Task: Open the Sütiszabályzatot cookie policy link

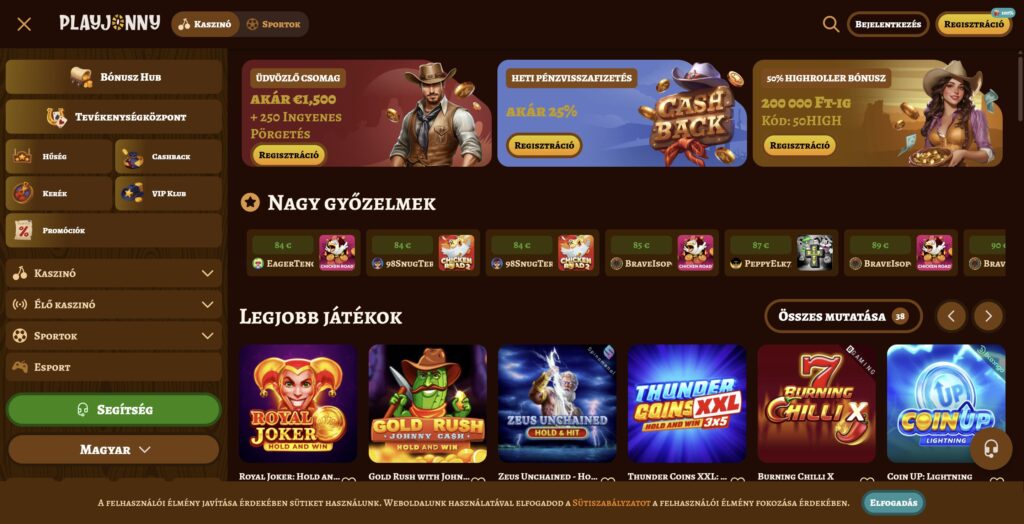Action: click(611, 503)
